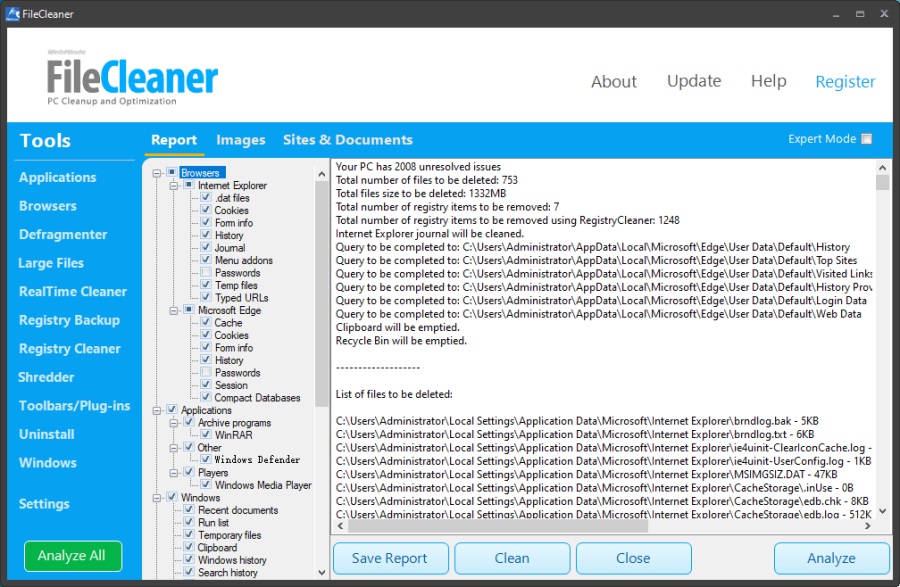Open the Browsers tool in sidebar

coord(48,206)
